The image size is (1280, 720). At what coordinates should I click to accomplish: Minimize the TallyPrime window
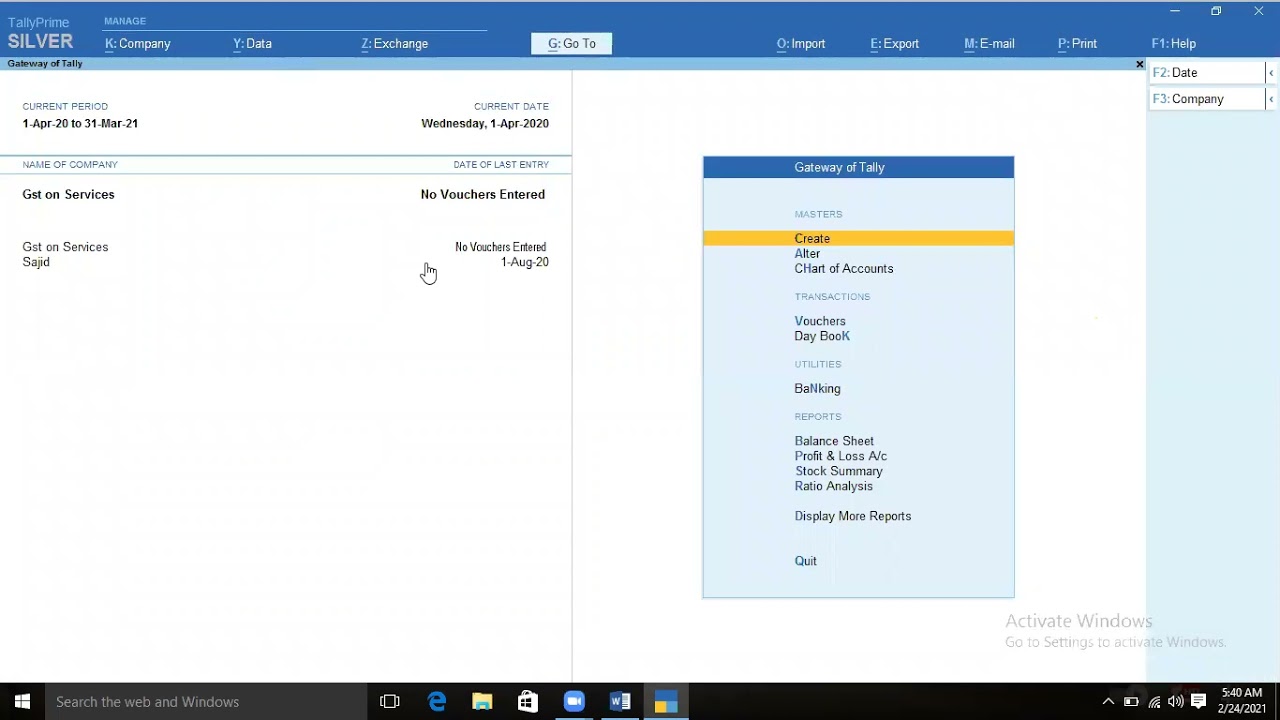tap(1175, 11)
